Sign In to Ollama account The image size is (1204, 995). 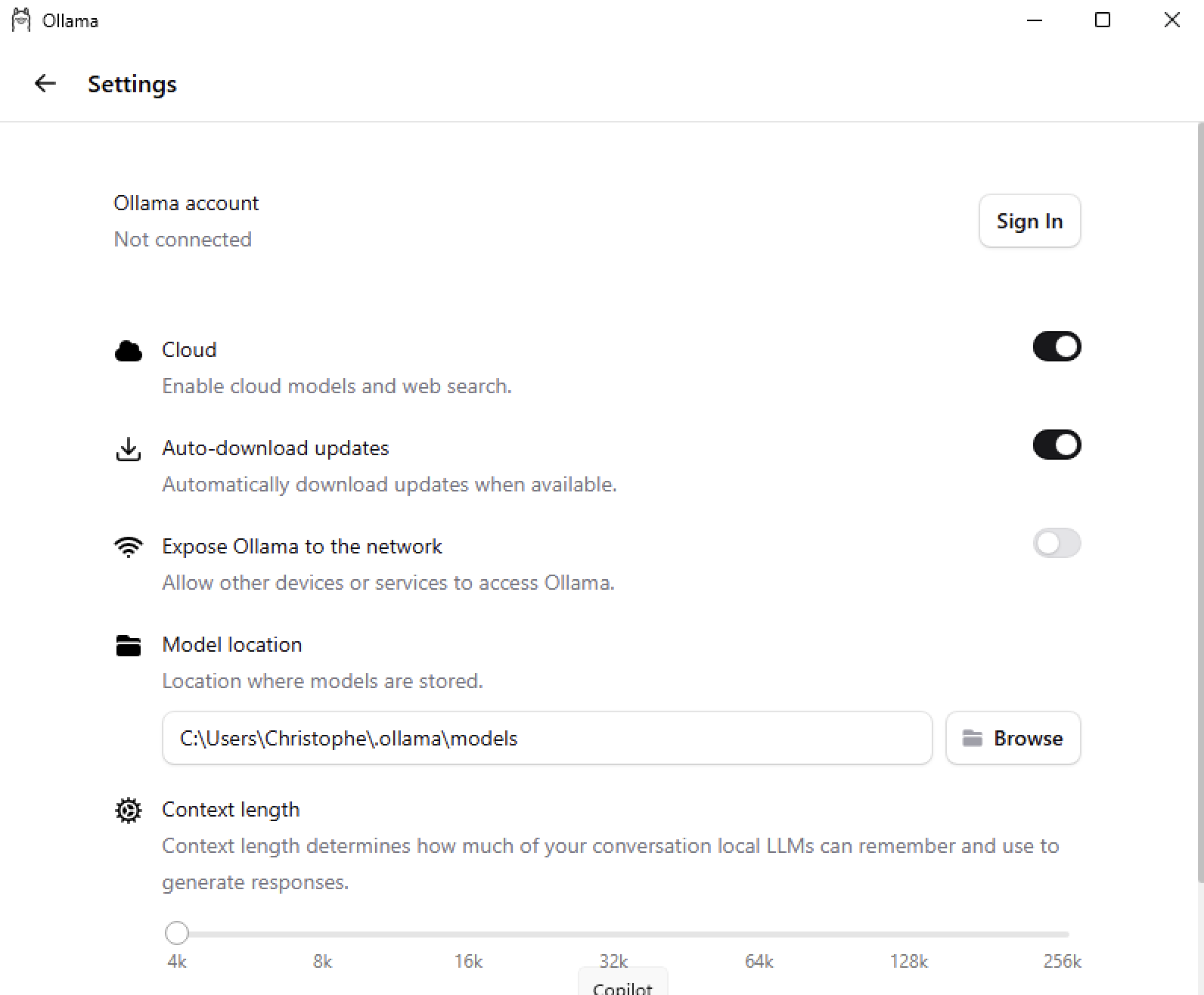(1029, 221)
